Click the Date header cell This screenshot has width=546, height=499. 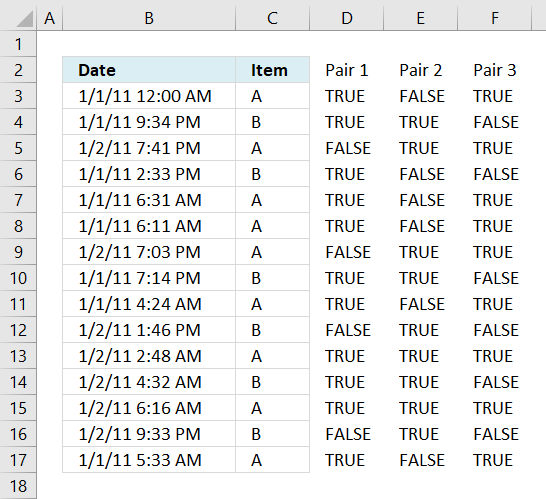click(149, 70)
